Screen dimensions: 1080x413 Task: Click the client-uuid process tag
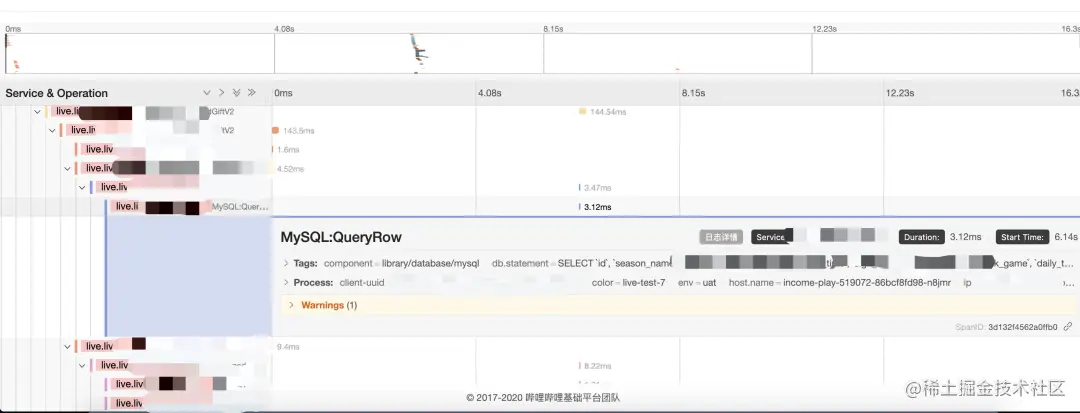tap(362, 283)
